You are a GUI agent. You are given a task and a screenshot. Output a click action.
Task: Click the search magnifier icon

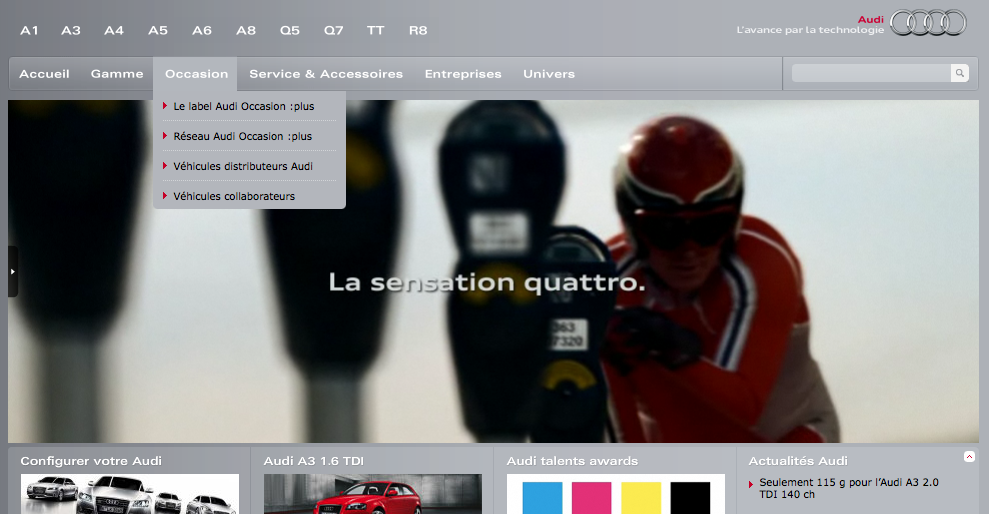(959, 73)
